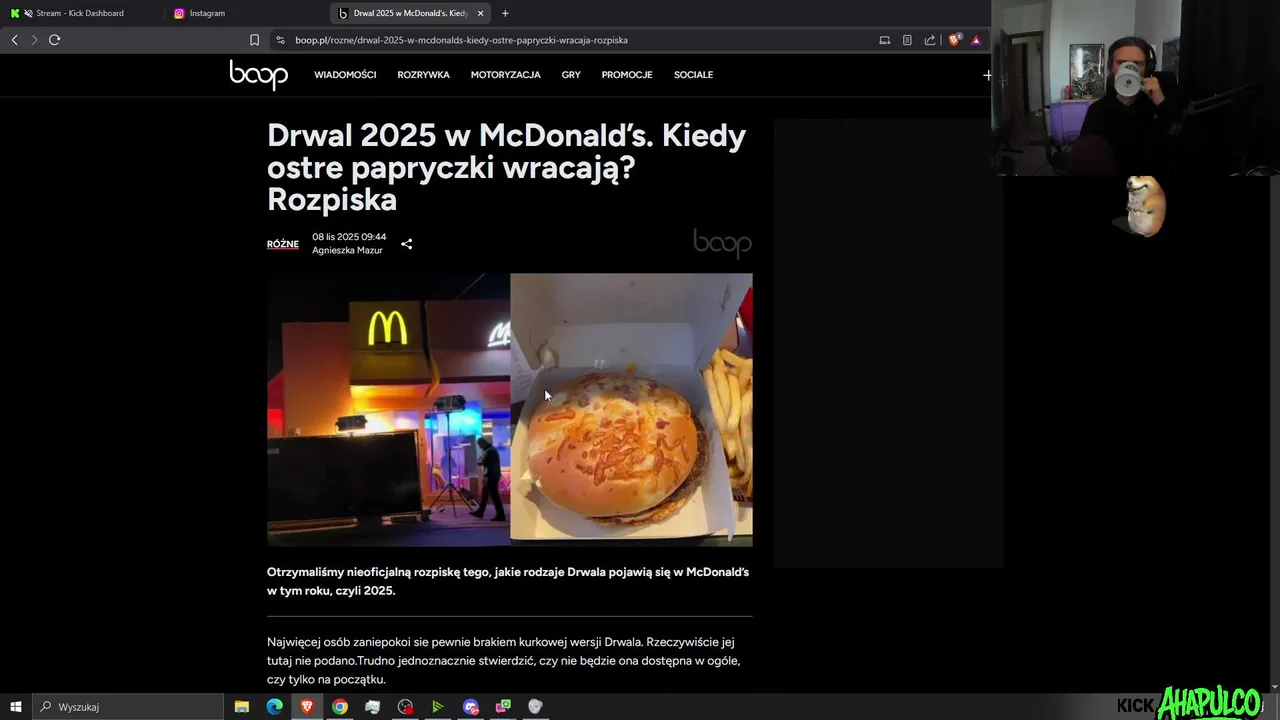Click lead paragraph starting Otrzymaliśmy nieoficjalną rozpiskę
Image resolution: width=1280 pixels, height=720 pixels.
click(x=508, y=581)
